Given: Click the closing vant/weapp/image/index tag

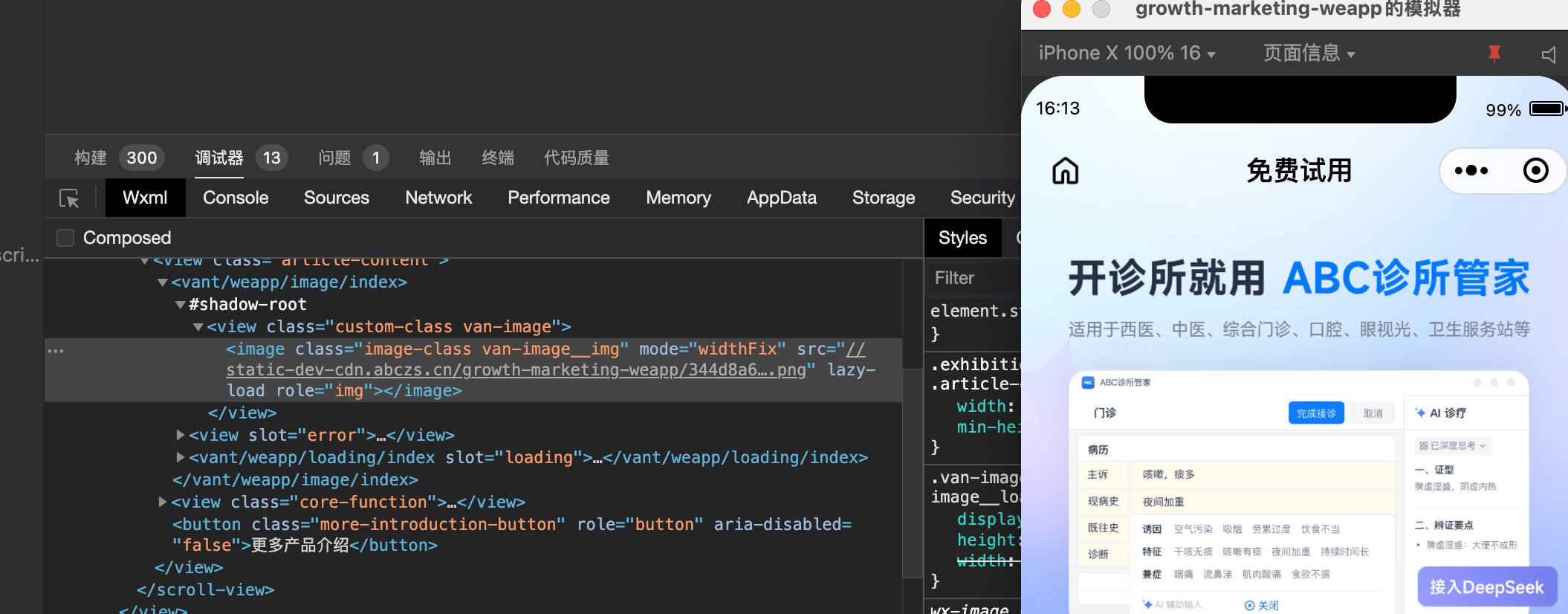Looking at the screenshot, I should coord(295,480).
